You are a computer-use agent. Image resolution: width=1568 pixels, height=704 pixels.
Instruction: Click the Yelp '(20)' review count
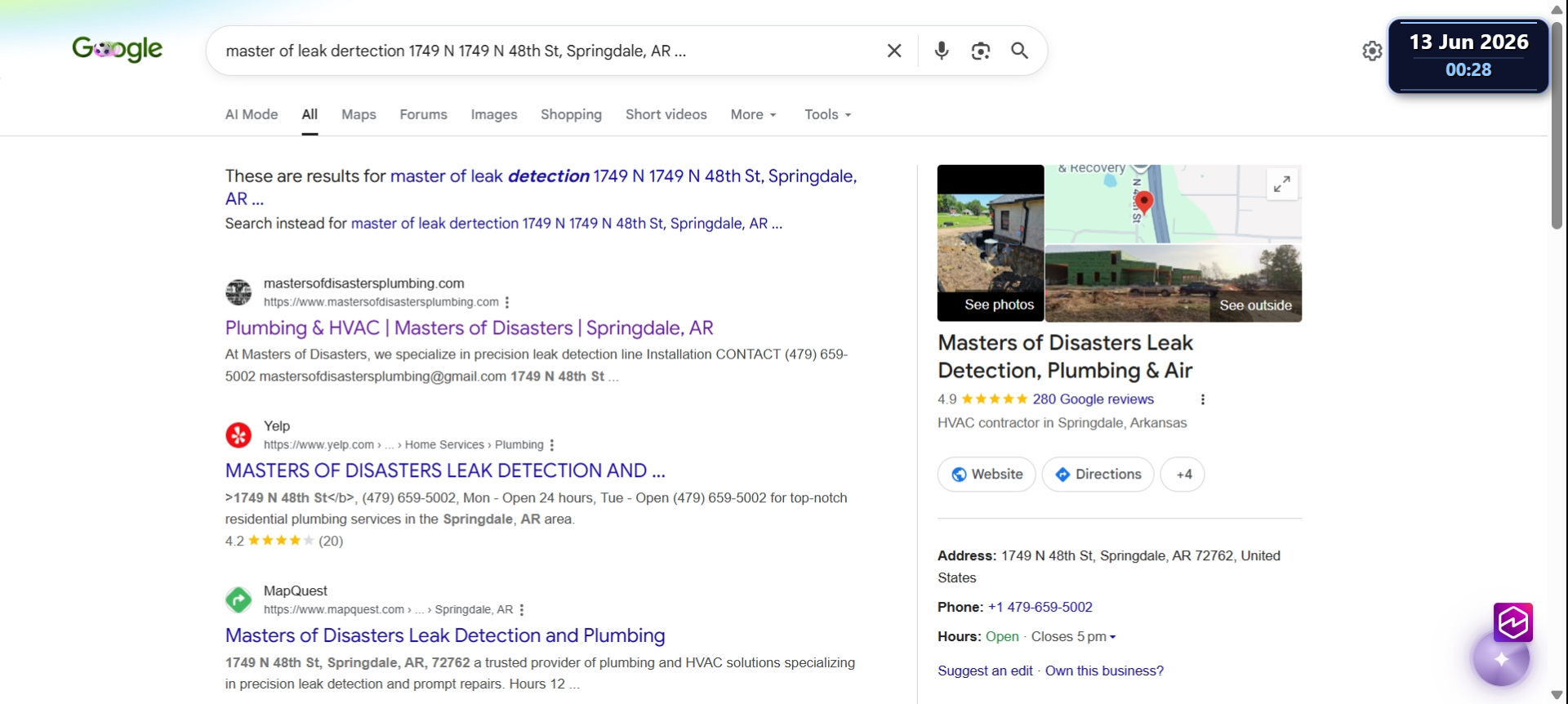pyautogui.click(x=331, y=541)
